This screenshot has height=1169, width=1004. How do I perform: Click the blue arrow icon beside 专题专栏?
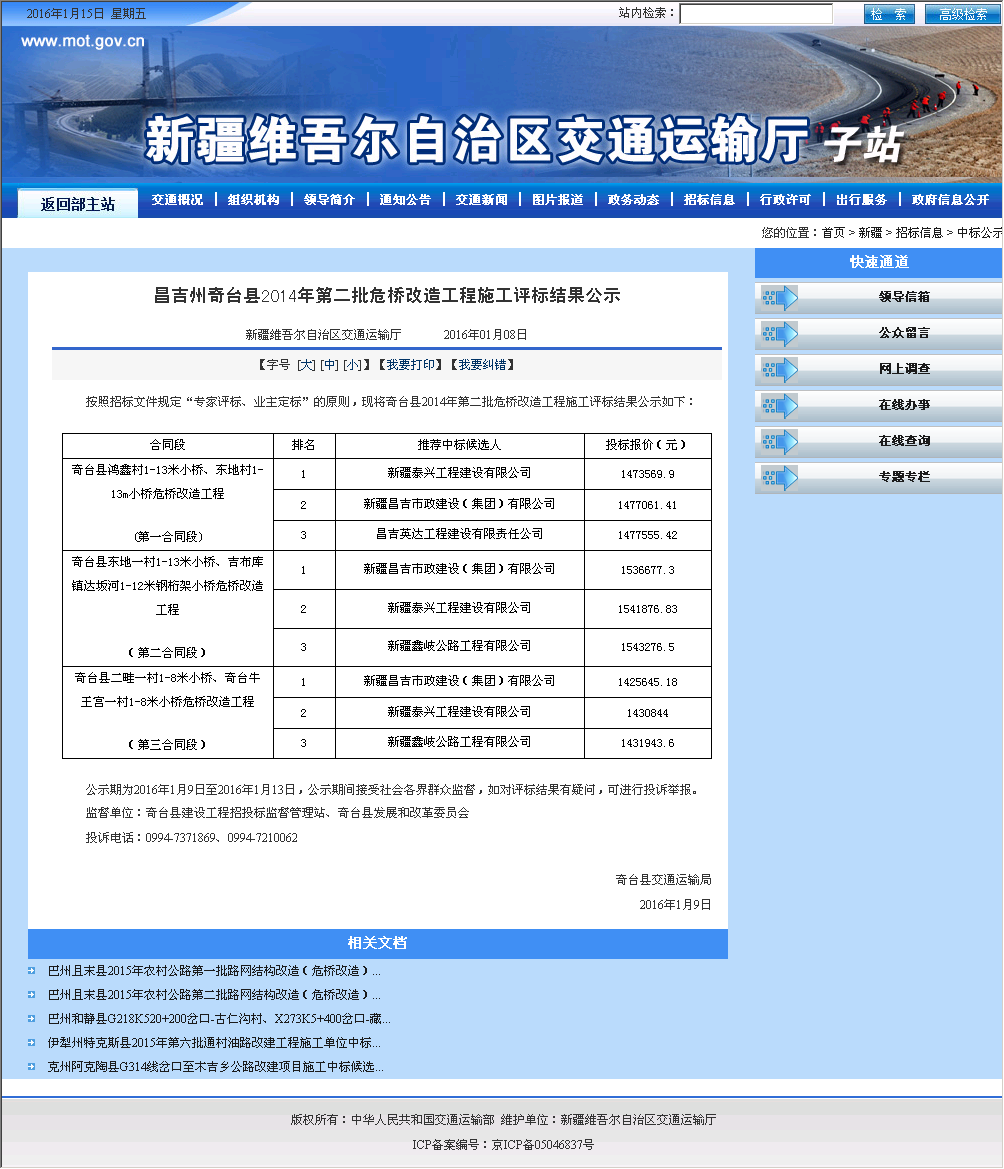tap(780, 478)
